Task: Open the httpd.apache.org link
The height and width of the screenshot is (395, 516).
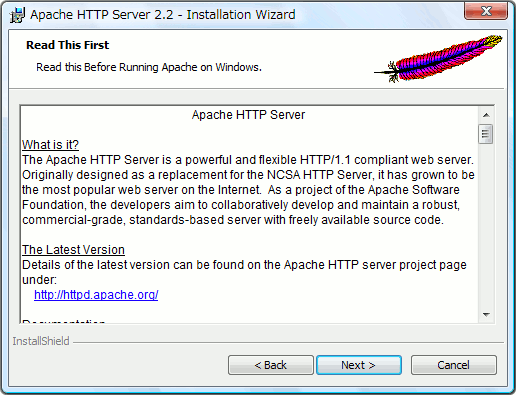Action: [96, 295]
